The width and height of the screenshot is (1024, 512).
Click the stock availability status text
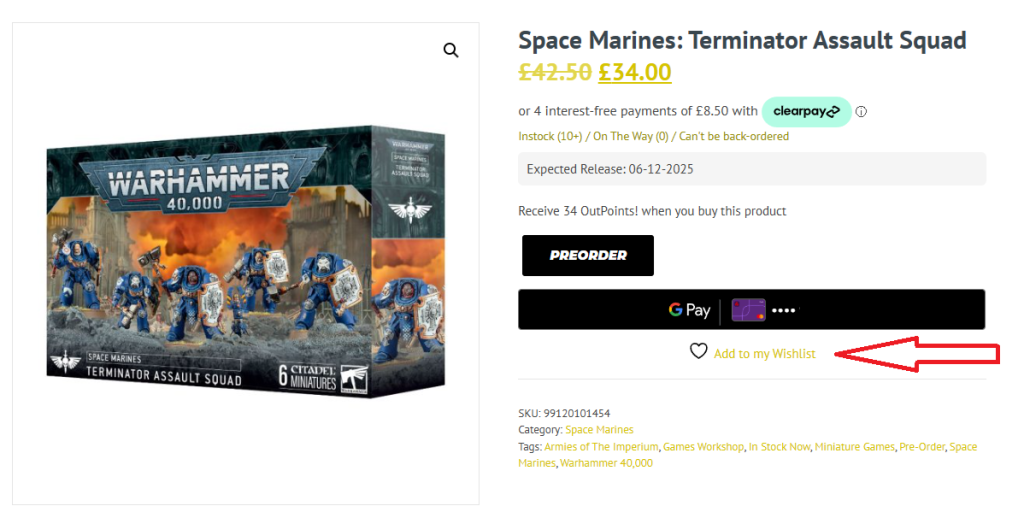click(653, 136)
